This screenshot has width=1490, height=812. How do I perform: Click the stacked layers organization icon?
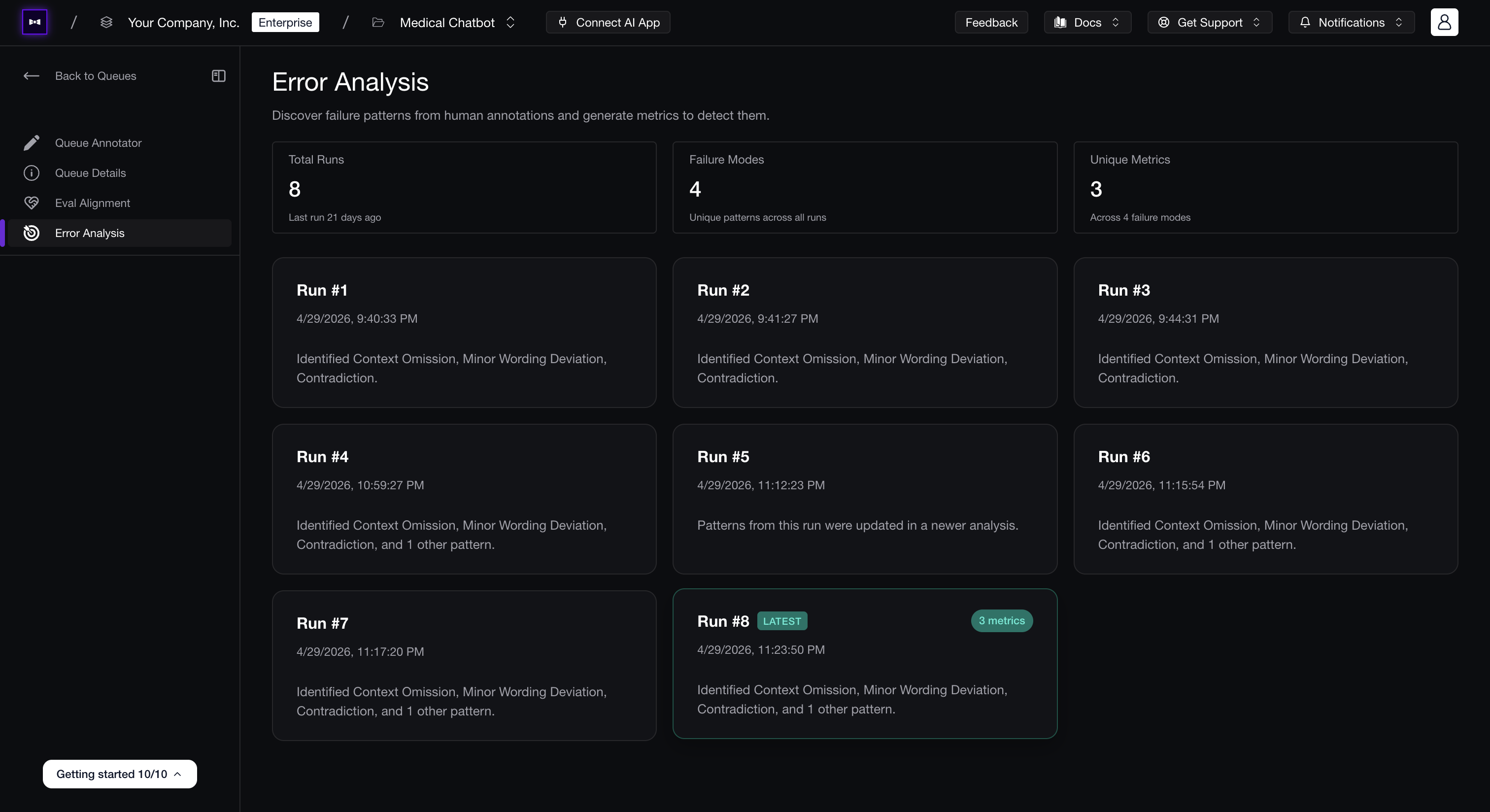[106, 22]
